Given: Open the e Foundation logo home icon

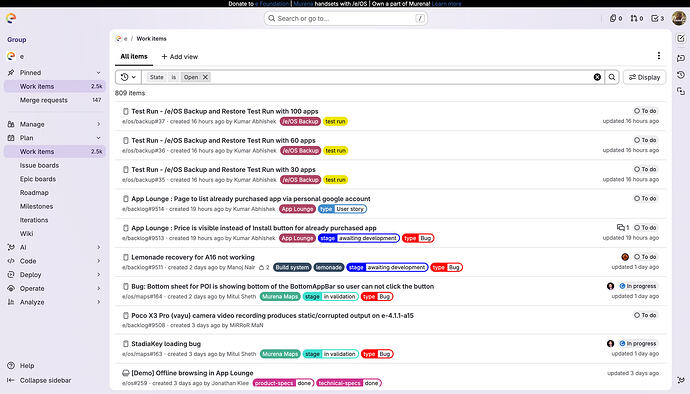Looking at the screenshot, I should (11, 18).
